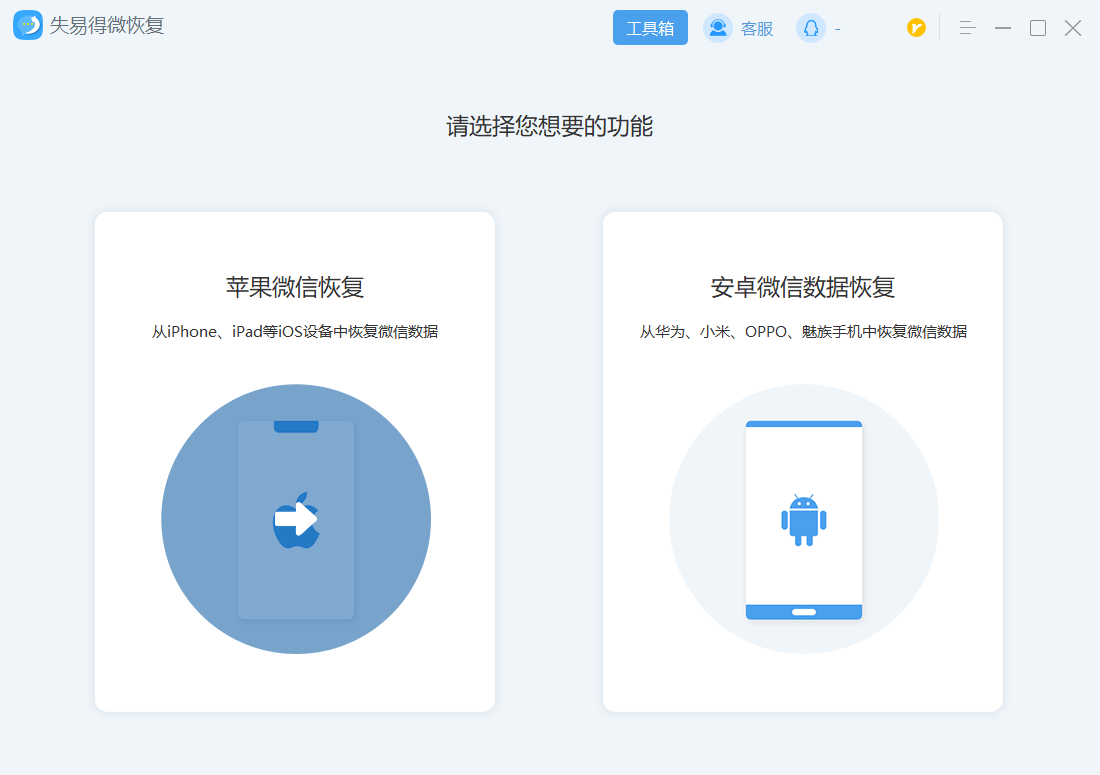The width and height of the screenshot is (1100, 775).
Task: Click the 华为、小米、OPPO description text
Action: click(803, 332)
